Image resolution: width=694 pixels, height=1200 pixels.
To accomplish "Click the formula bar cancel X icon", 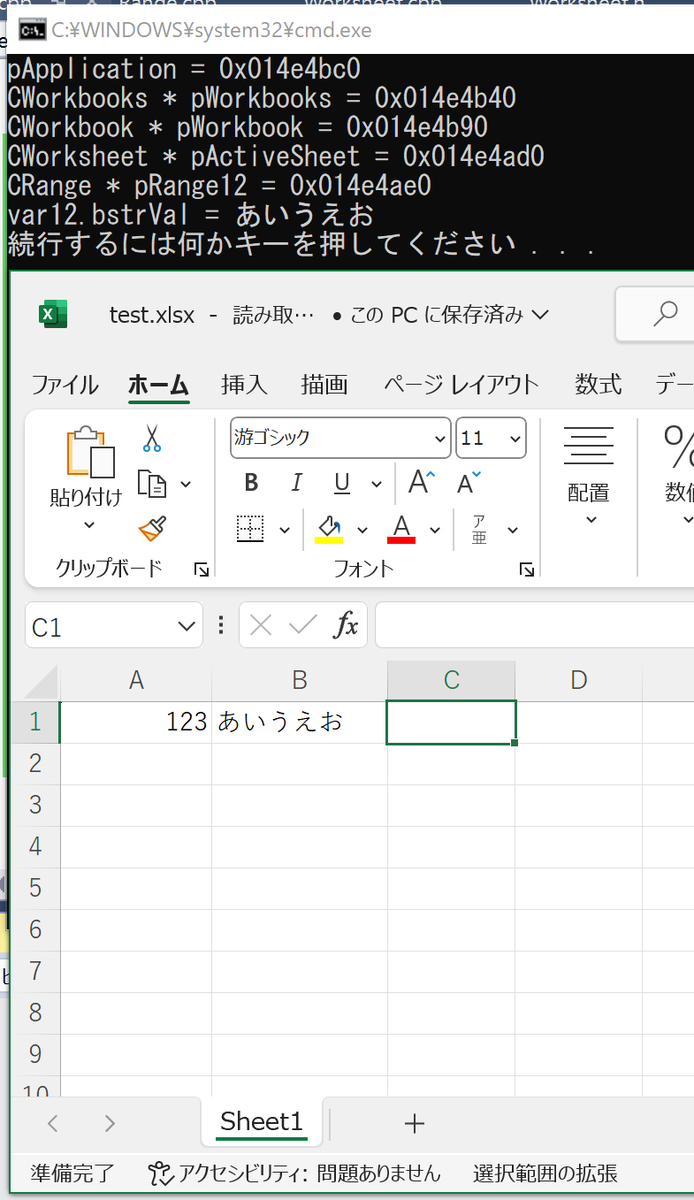I will click(x=261, y=626).
